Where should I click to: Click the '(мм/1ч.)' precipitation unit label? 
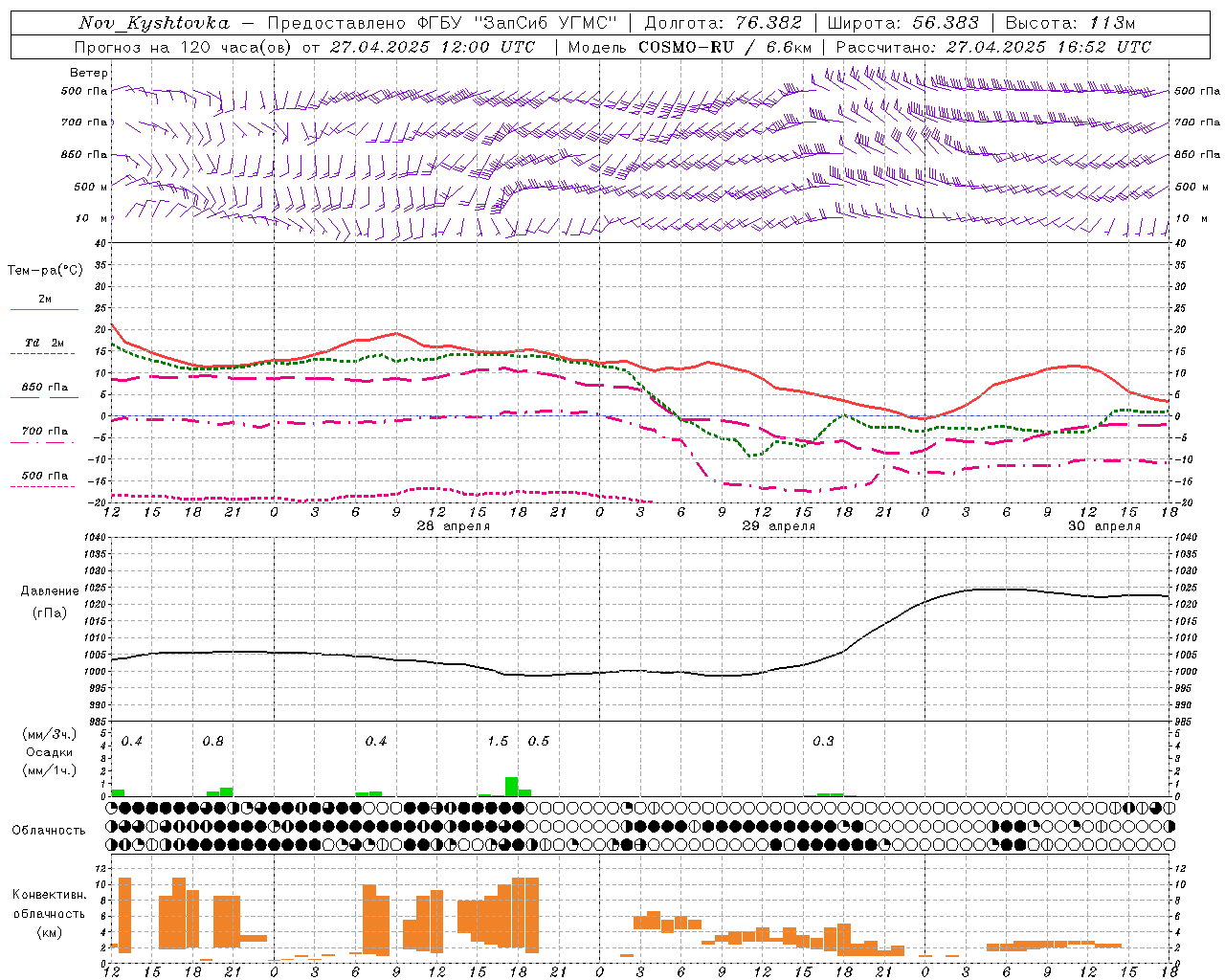point(49,770)
